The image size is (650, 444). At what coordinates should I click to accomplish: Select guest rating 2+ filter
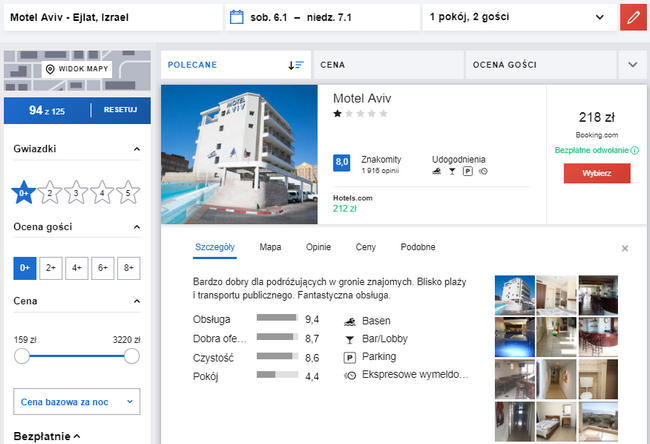click(x=51, y=268)
